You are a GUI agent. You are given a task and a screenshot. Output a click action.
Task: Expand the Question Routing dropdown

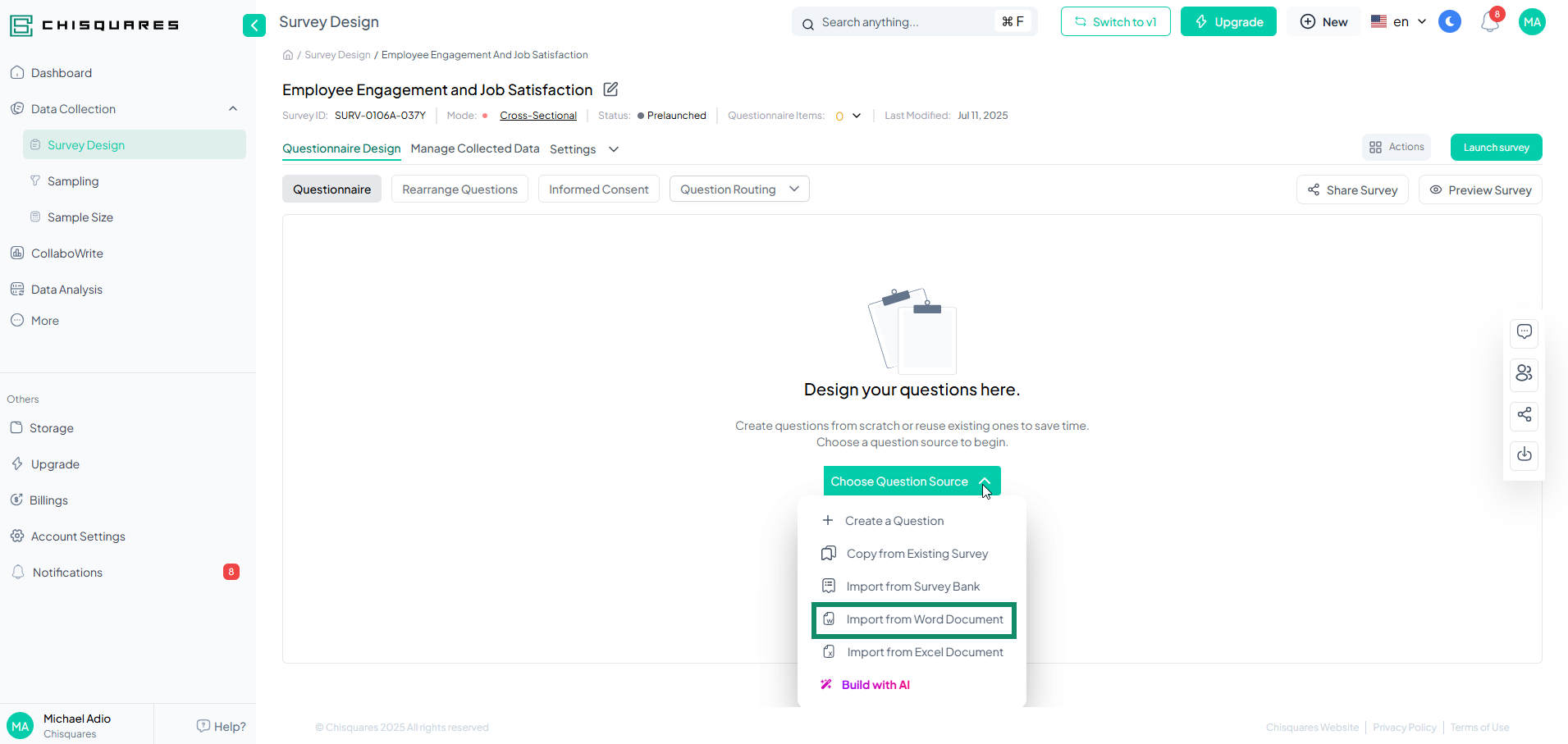pyautogui.click(x=738, y=189)
